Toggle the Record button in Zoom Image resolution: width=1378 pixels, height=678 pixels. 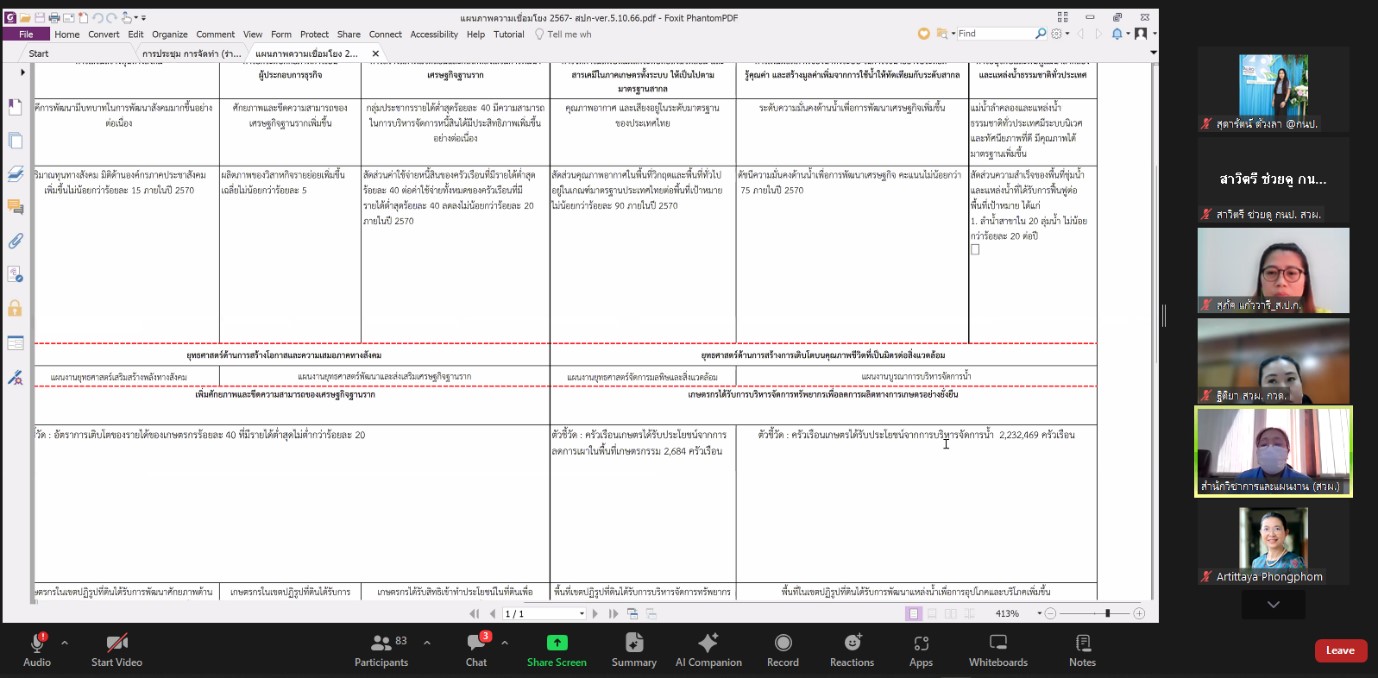pos(783,650)
